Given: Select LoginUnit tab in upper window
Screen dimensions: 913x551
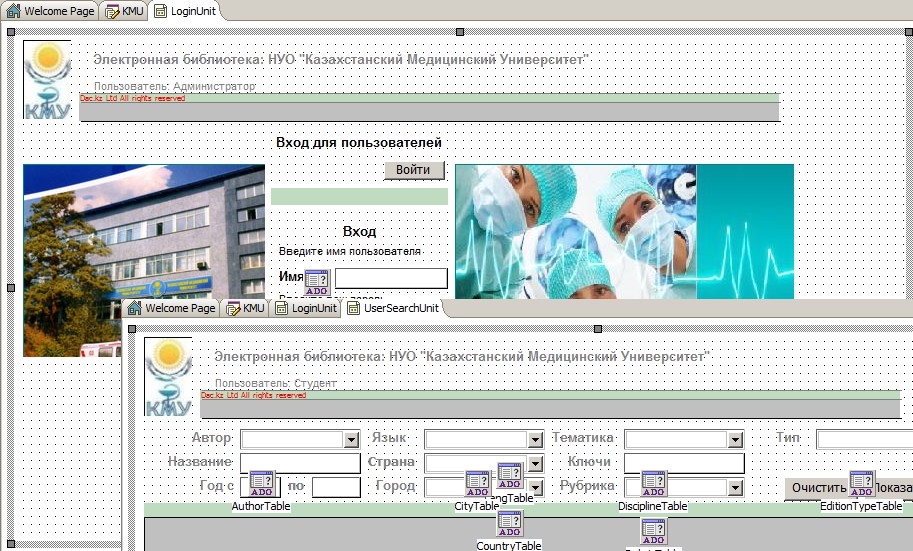Looking at the screenshot, I should point(185,11).
